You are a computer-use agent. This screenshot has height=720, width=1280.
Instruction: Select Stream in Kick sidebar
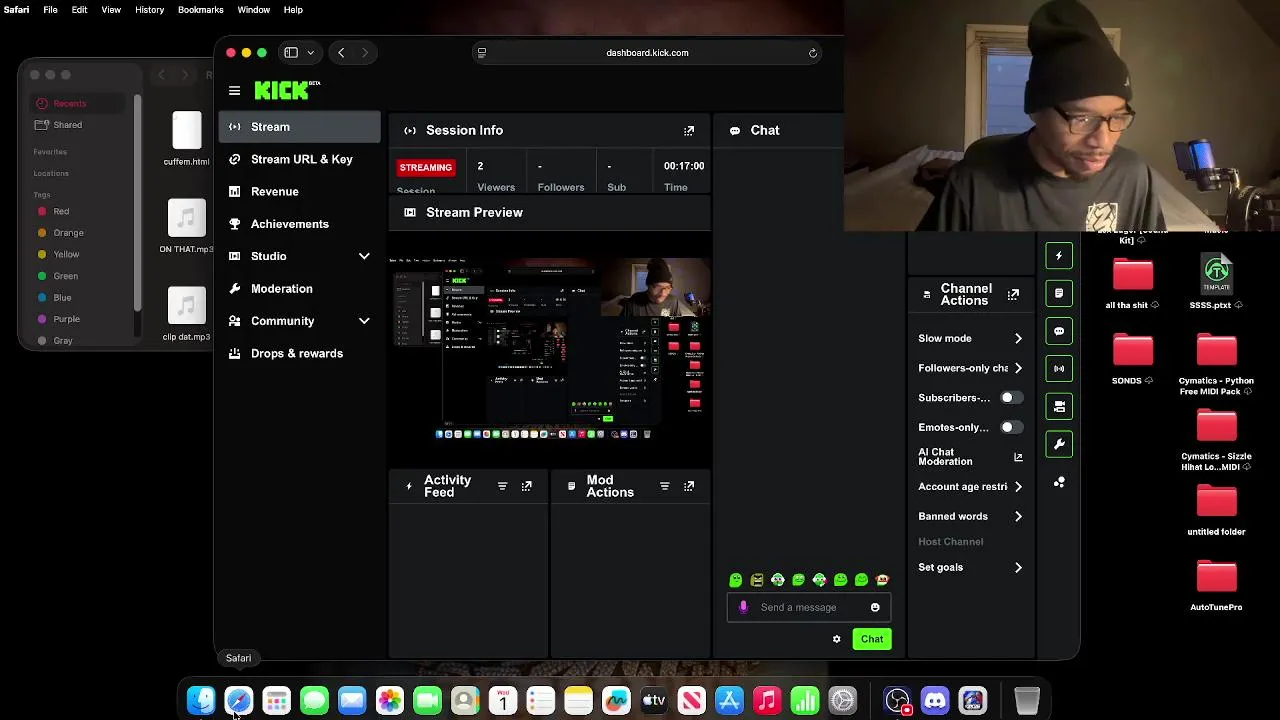(300, 127)
